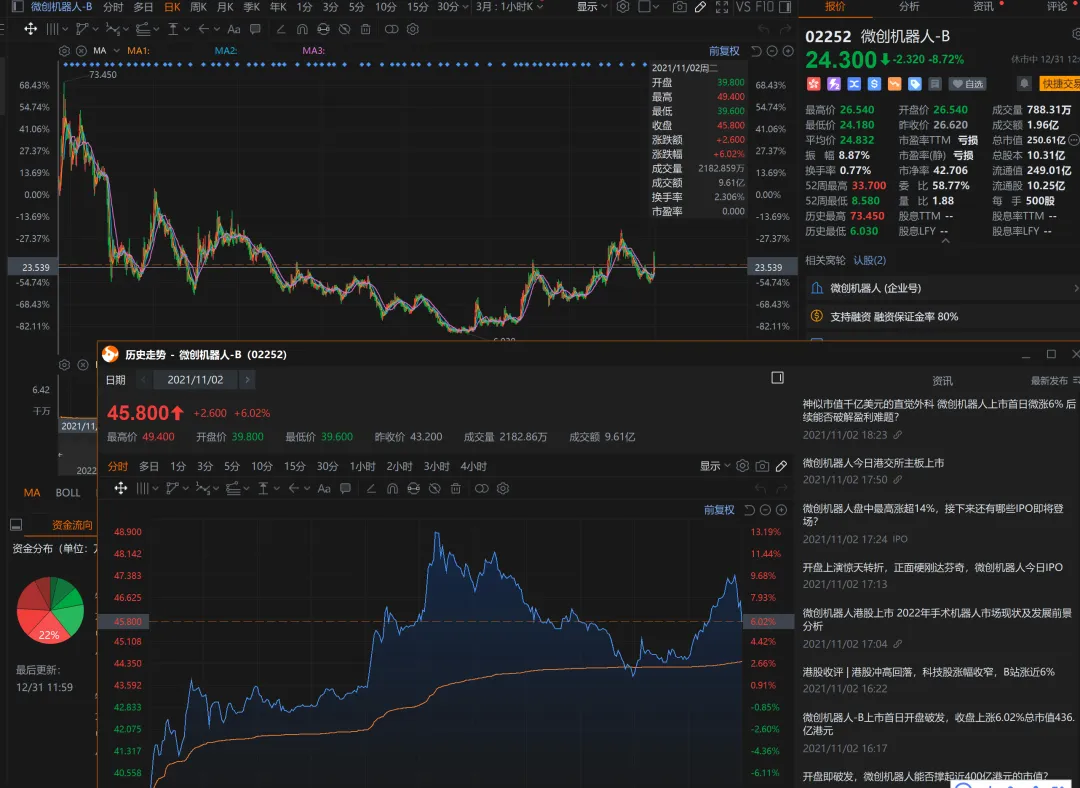Open the 显示 dropdown in history window

coord(714,466)
